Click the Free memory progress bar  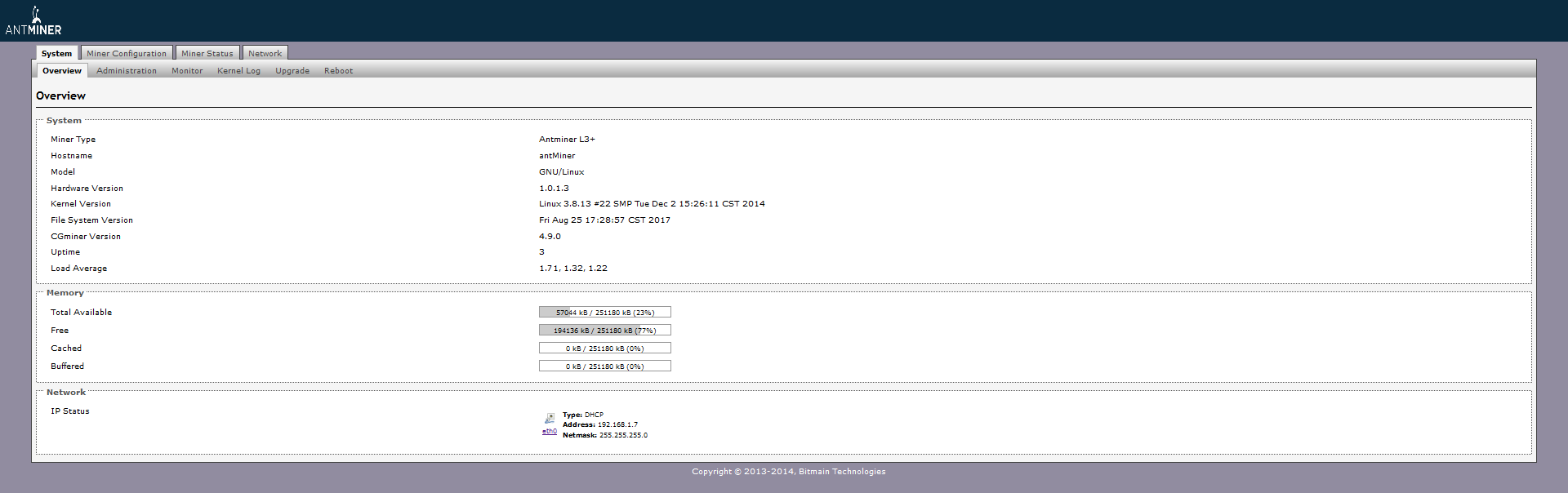pos(605,330)
